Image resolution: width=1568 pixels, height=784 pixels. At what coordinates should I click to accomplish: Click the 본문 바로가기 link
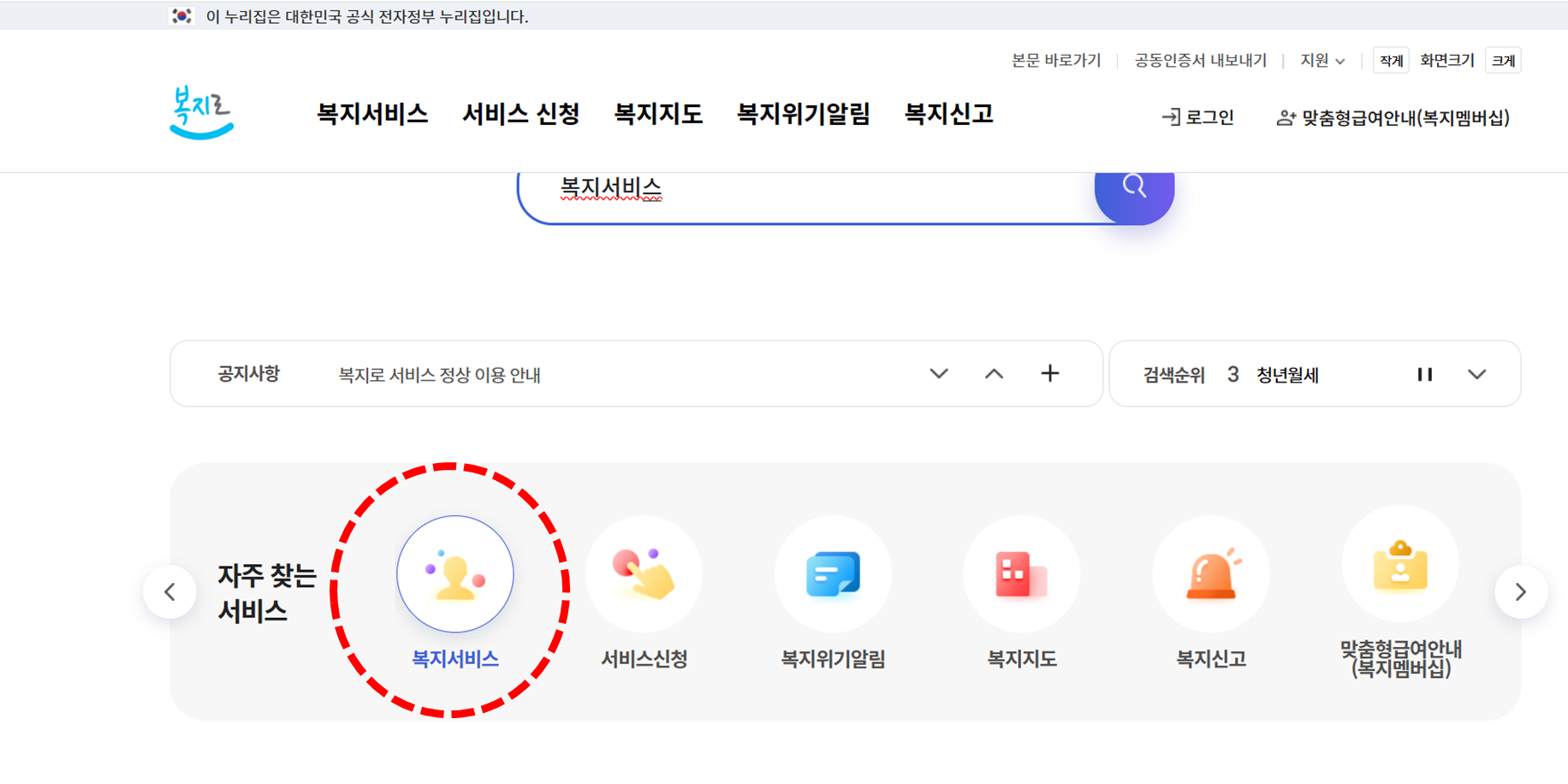[1057, 61]
